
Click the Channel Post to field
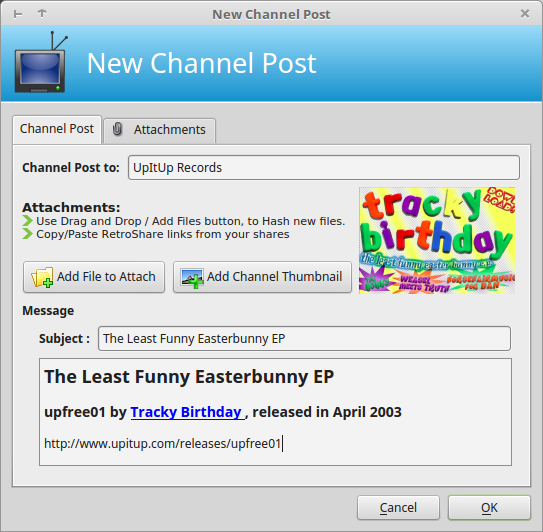click(x=324, y=168)
